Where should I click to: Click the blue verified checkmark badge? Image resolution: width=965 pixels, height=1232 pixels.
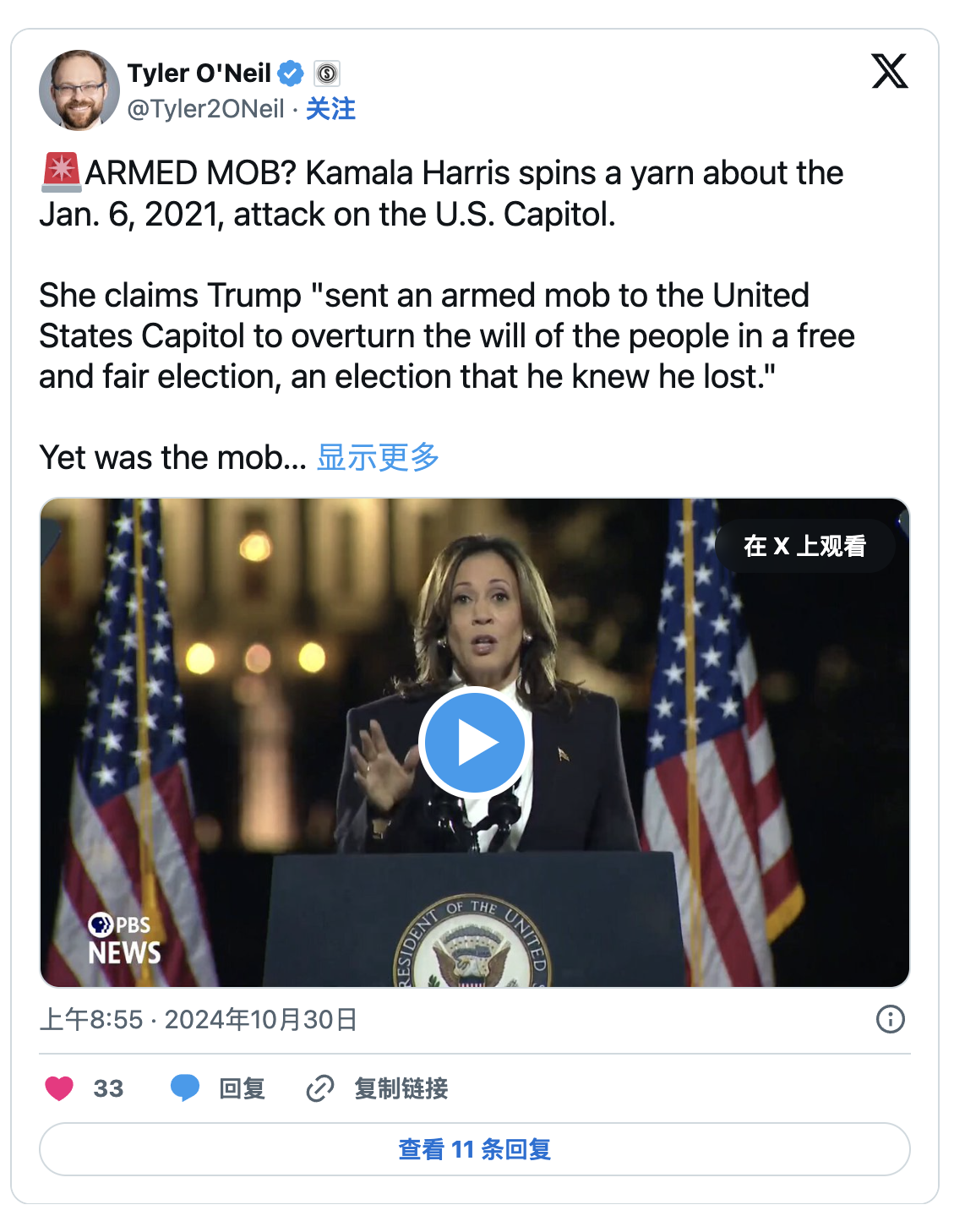coord(291,74)
